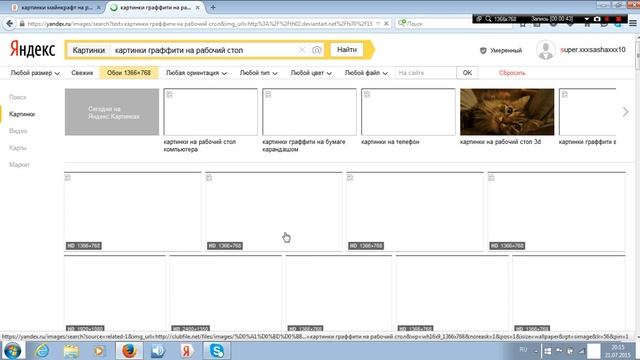Open the media player taskbar icon
Screen dimensions: 640x360
pos(99,351)
